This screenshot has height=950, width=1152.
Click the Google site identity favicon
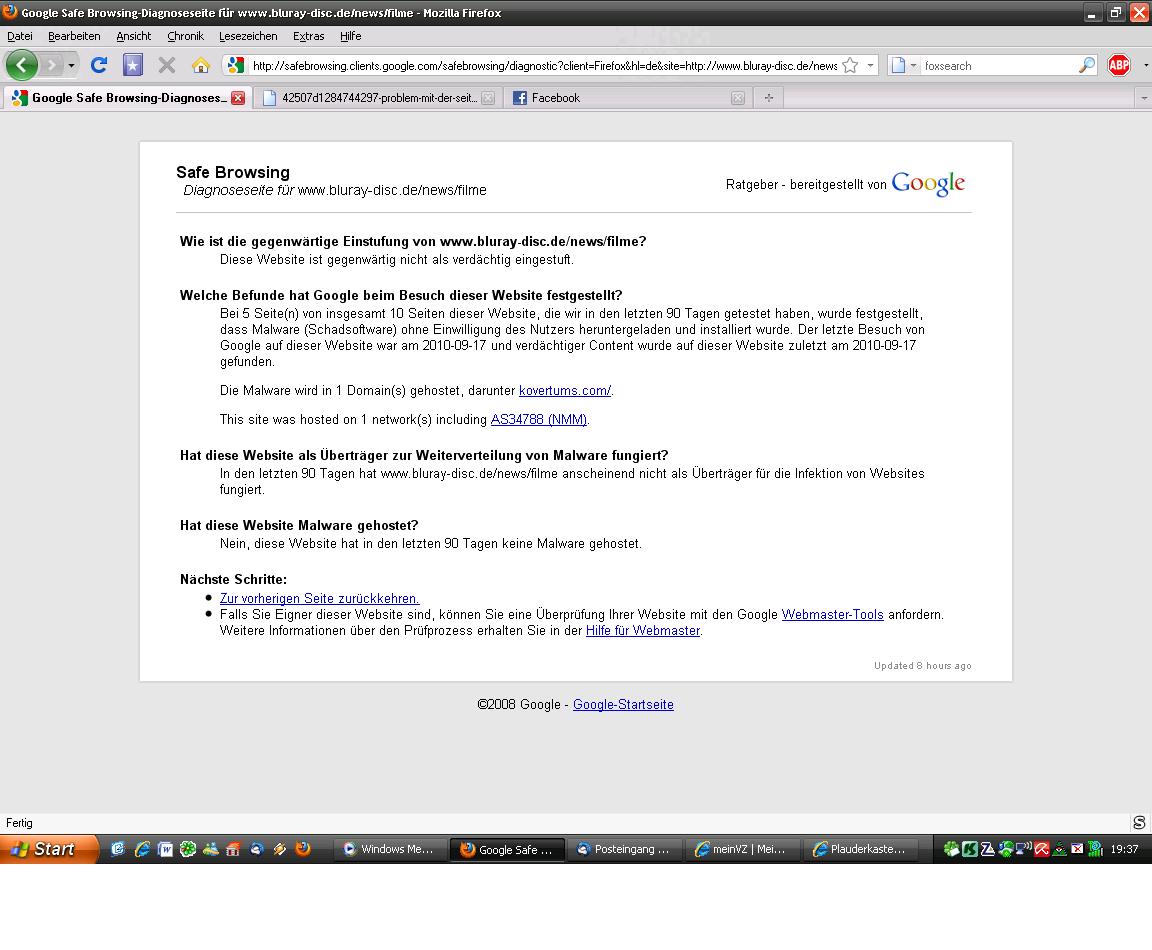tap(235, 65)
